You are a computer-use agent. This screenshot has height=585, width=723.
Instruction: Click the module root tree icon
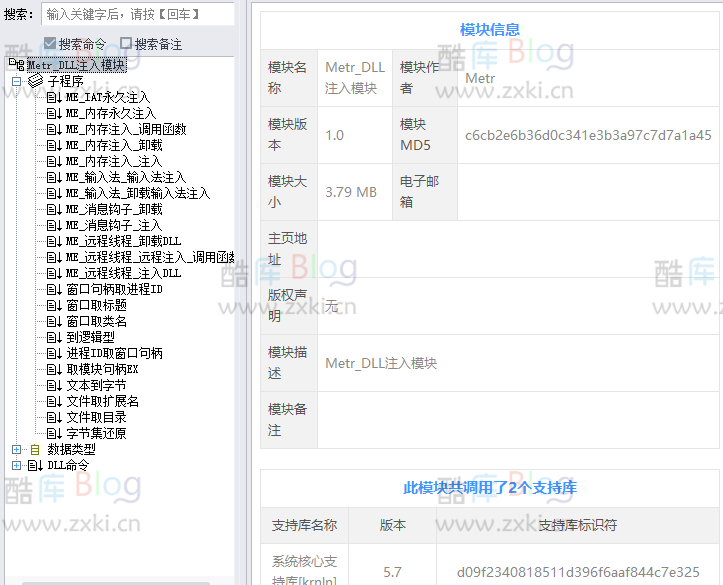(17, 65)
